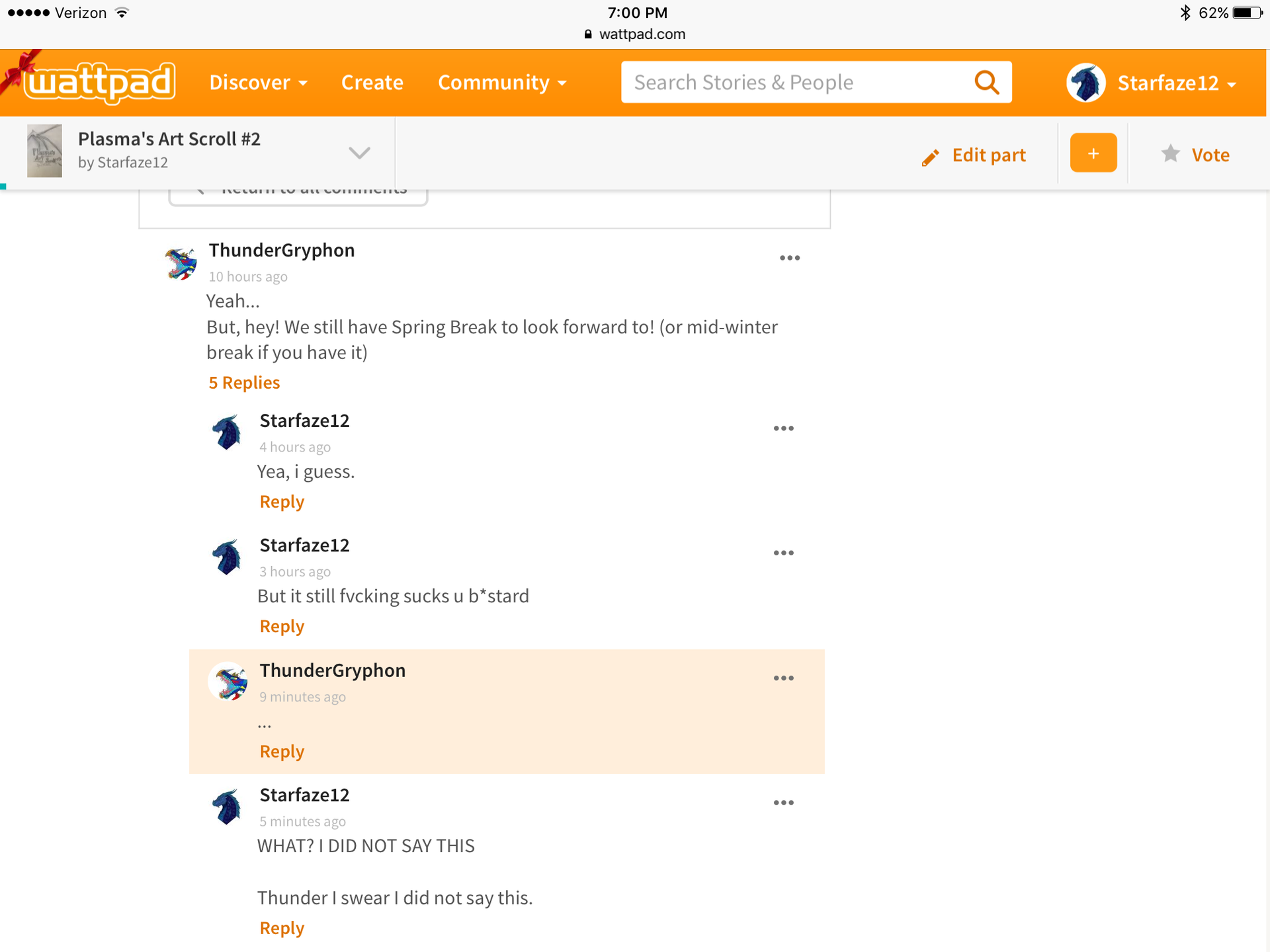Image resolution: width=1270 pixels, height=952 pixels.
Task: Toggle the 5 Replies thread
Action: [244, 383]
